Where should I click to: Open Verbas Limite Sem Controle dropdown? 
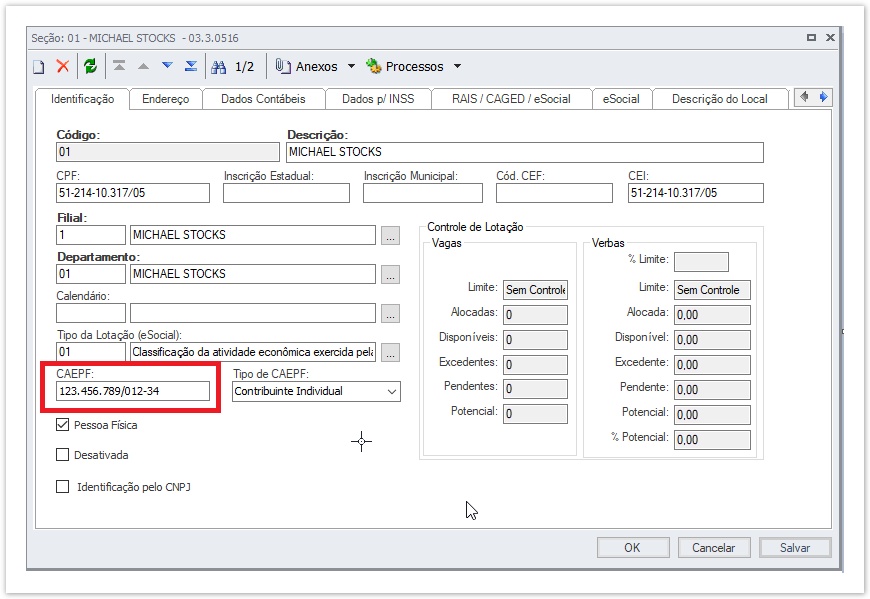tap(712, 290)
